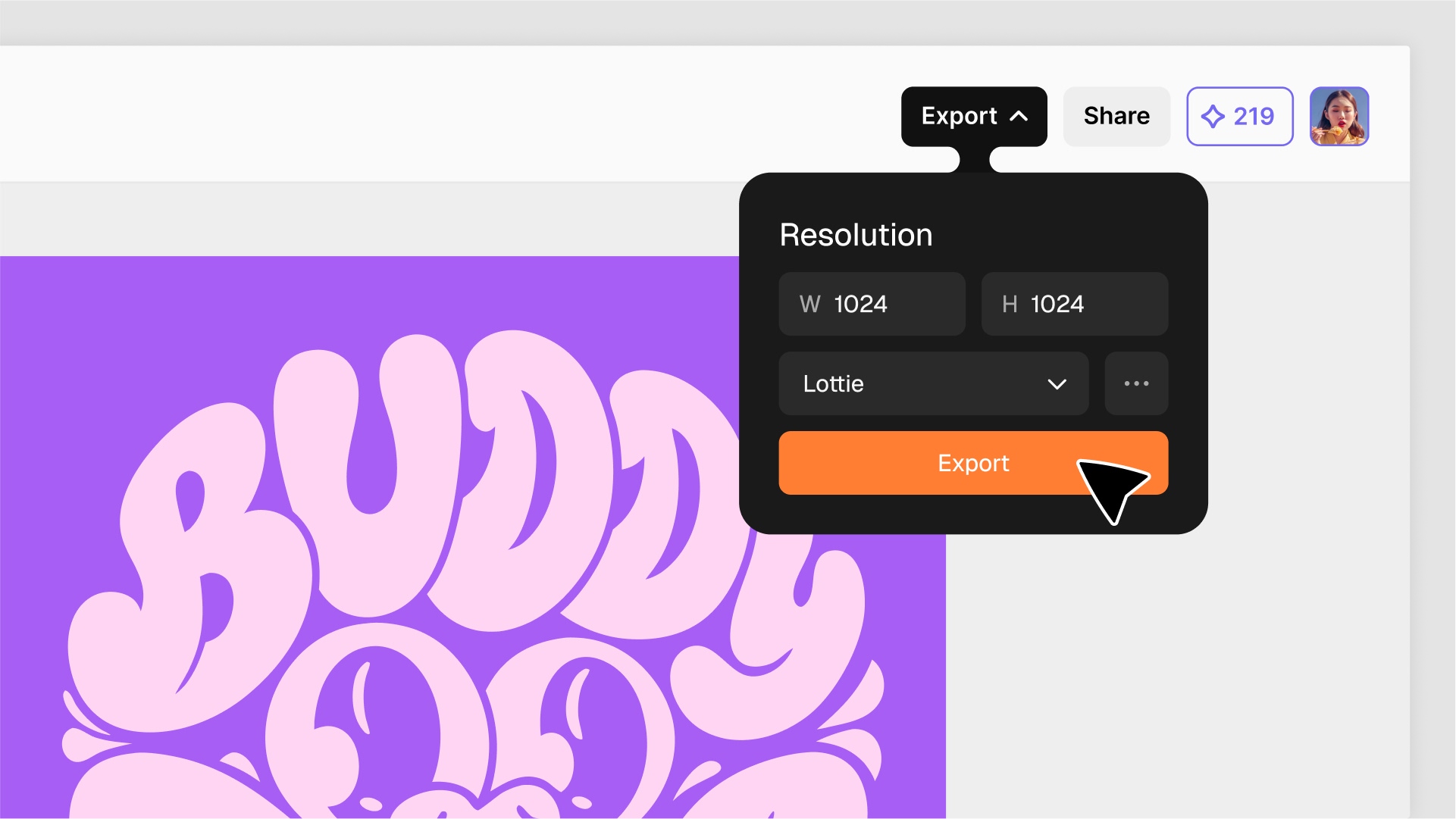The image size is (1456, 819).
Task: Collapse the Export menu in the top bar
Action: pos(974,116)
